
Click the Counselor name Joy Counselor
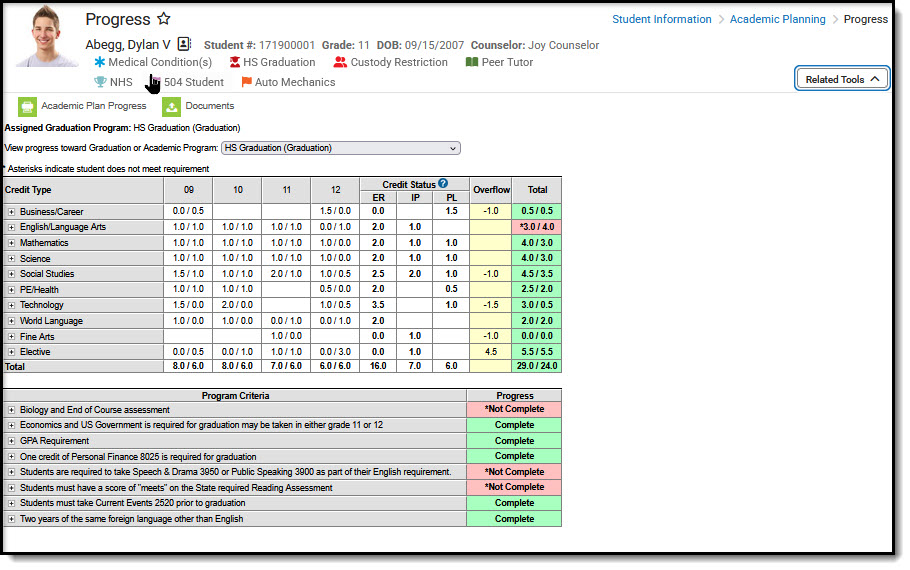click(564, 45)
